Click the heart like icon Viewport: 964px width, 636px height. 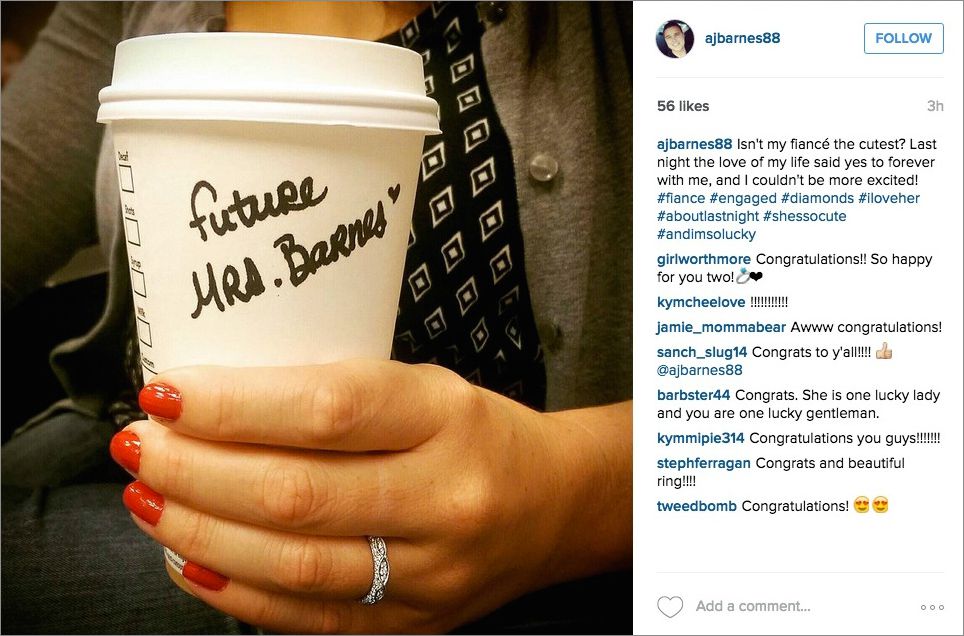click(x=670, y=606)
